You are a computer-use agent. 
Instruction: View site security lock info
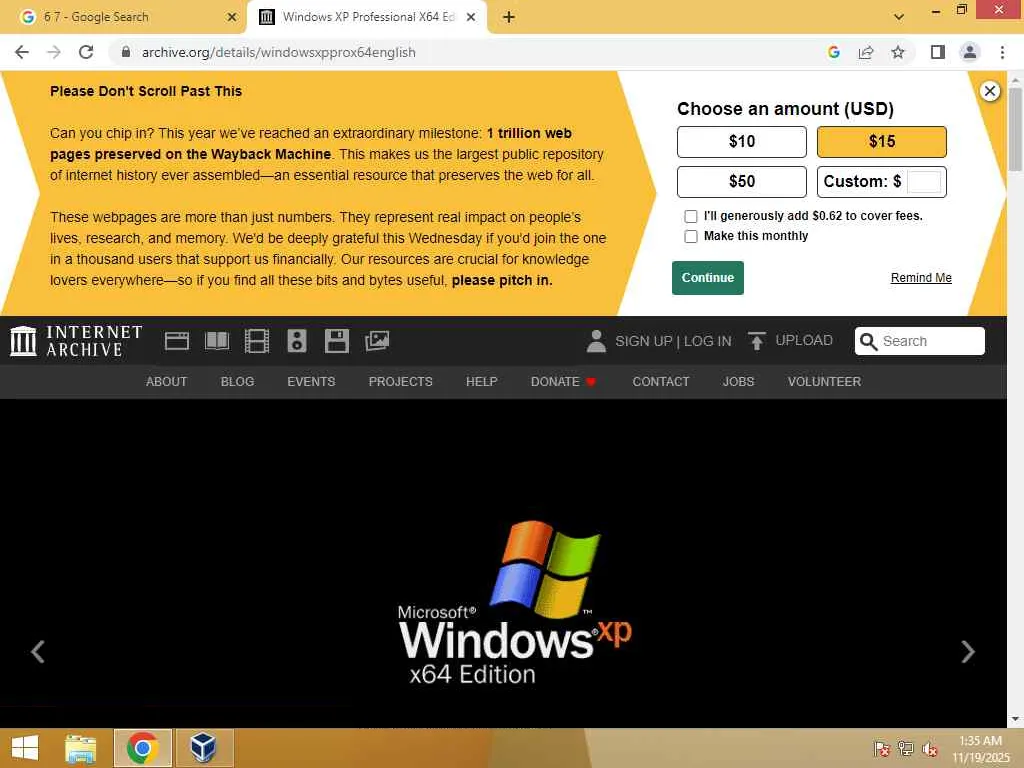coord(126,52)
